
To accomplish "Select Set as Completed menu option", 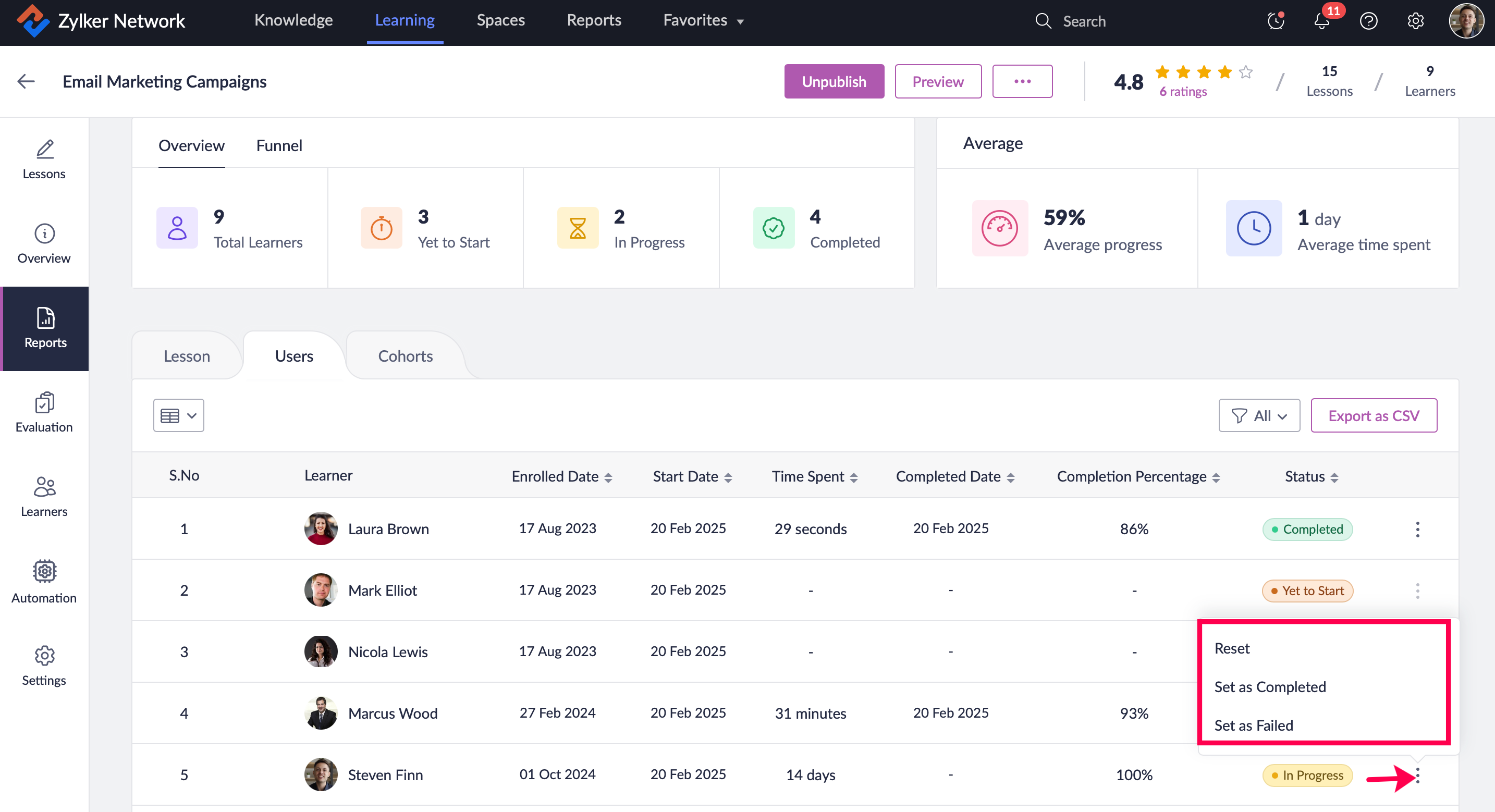I will pos(1270,686).
